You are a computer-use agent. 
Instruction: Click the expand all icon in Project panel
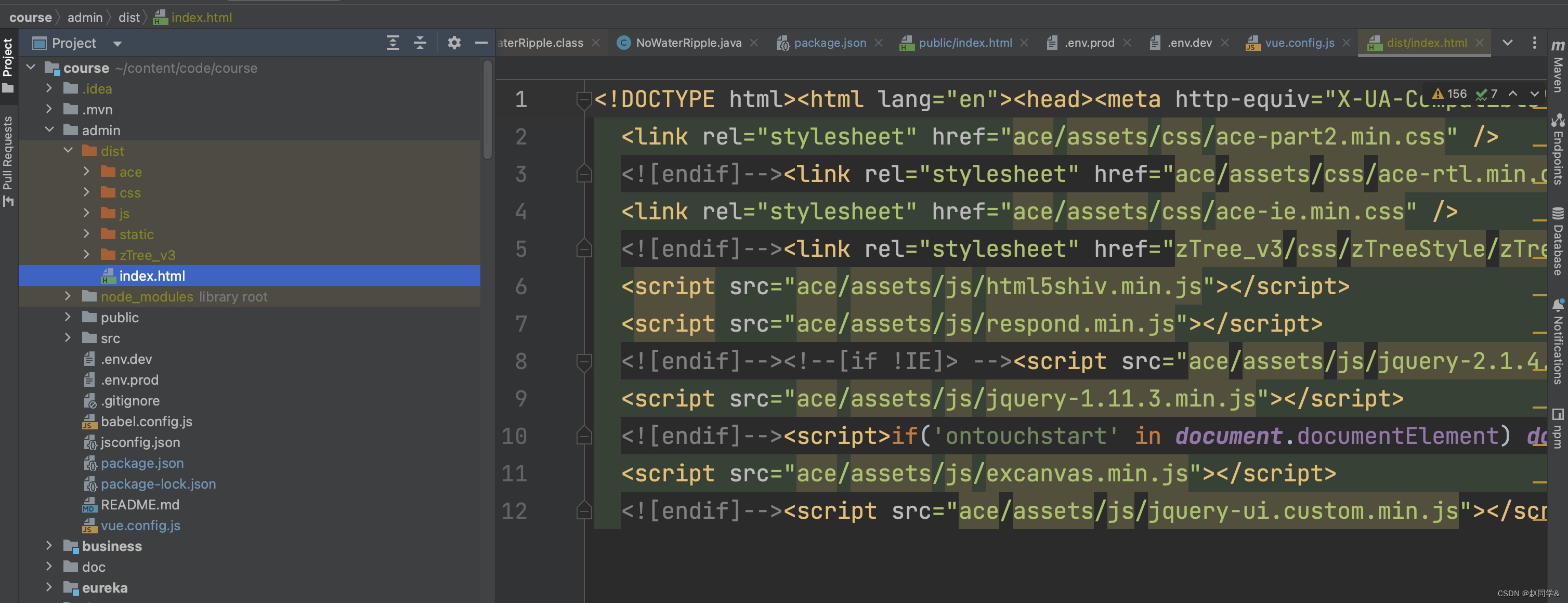(393, 43)
